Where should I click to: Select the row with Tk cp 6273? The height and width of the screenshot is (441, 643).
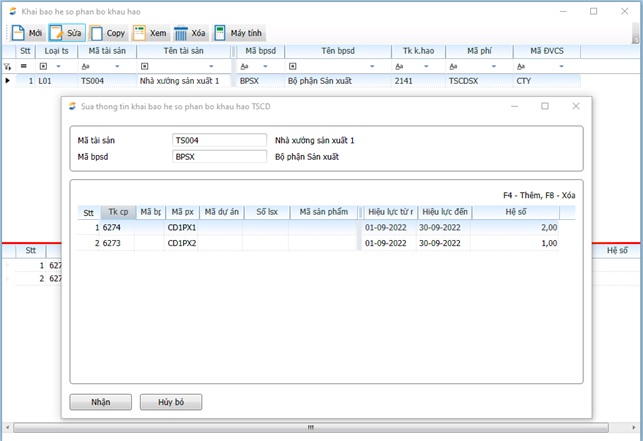(x=112, y=243)
